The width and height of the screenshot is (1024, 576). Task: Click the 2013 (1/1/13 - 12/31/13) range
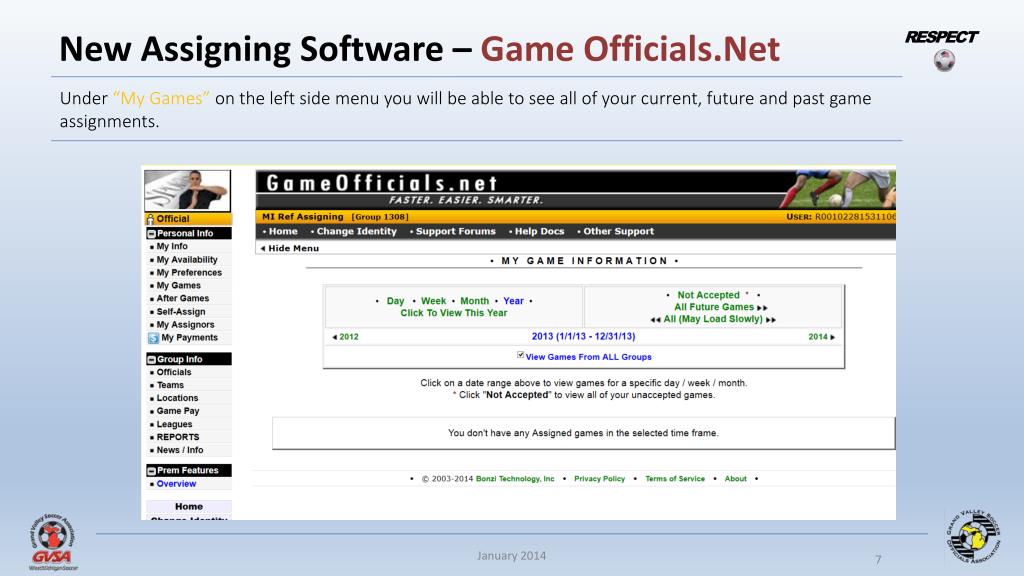pyautogui.click(x=583, y=336)
